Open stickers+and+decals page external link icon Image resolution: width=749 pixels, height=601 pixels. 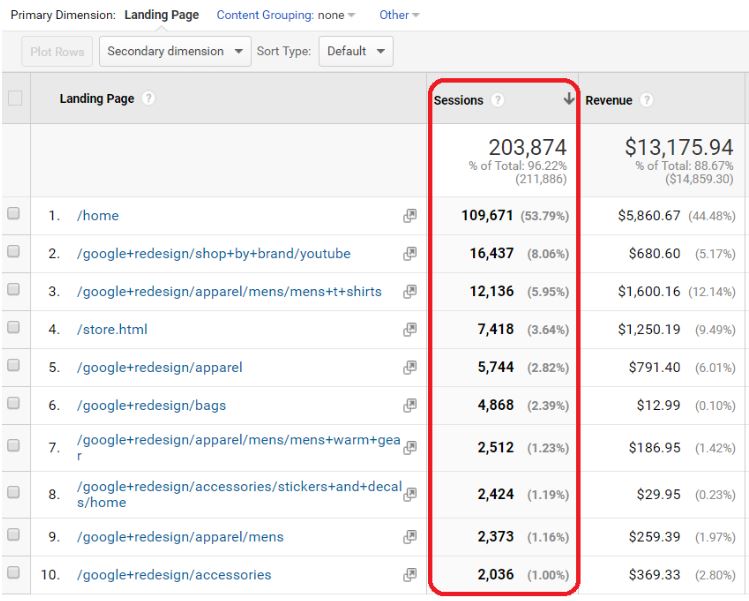click(x=409, y=494)
